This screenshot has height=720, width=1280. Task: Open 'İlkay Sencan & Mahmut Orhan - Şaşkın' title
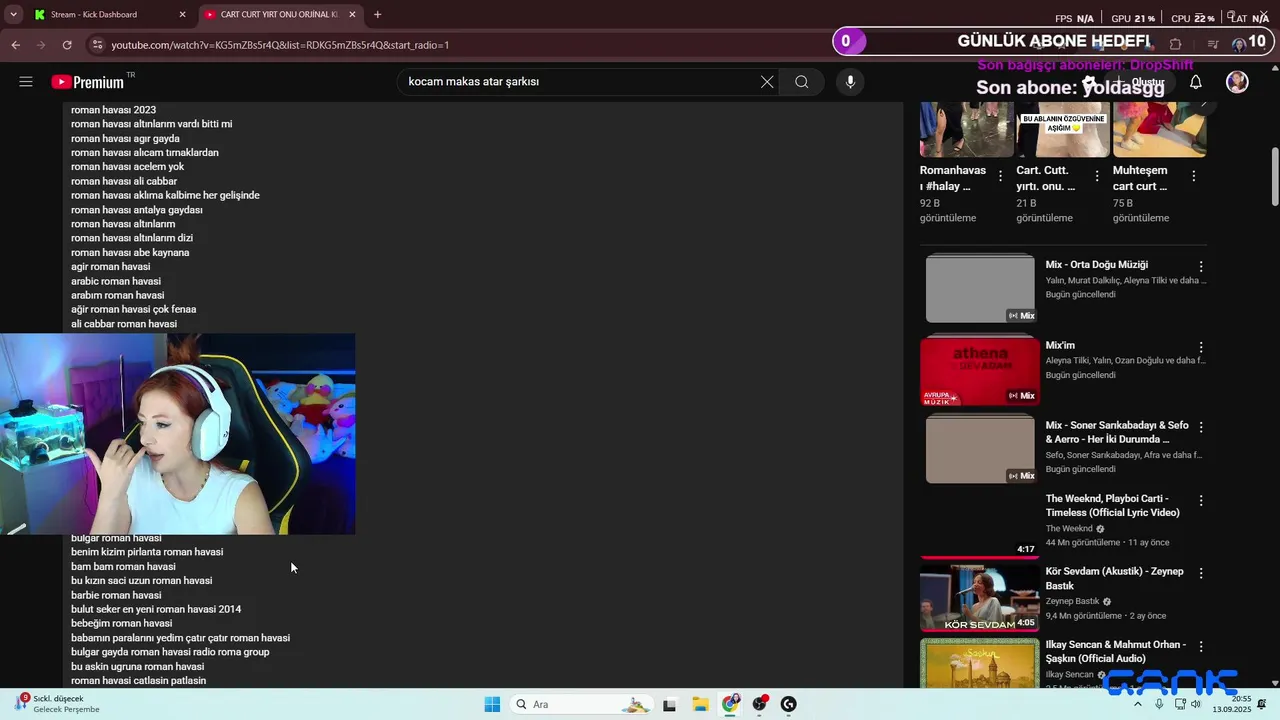coord(1116,652)
